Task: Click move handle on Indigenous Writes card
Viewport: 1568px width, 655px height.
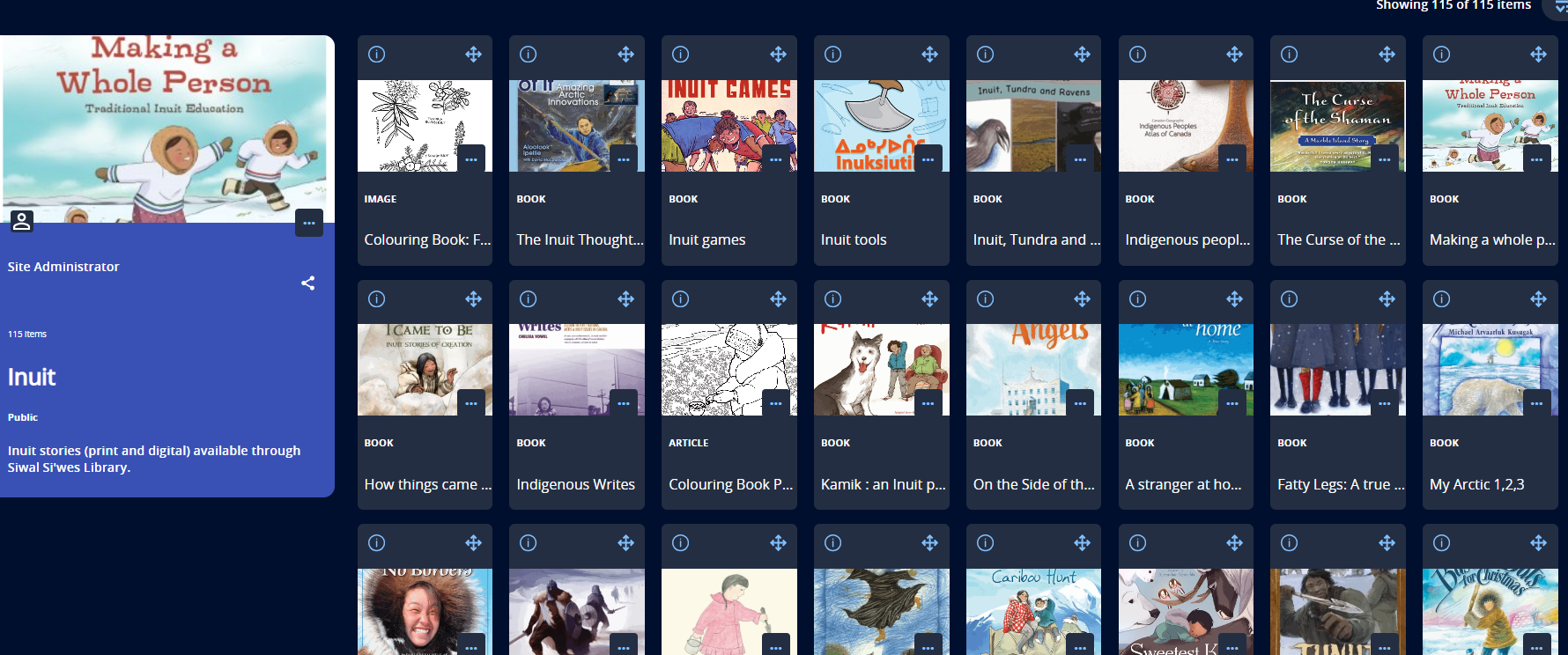Action: tap(625, 299)
